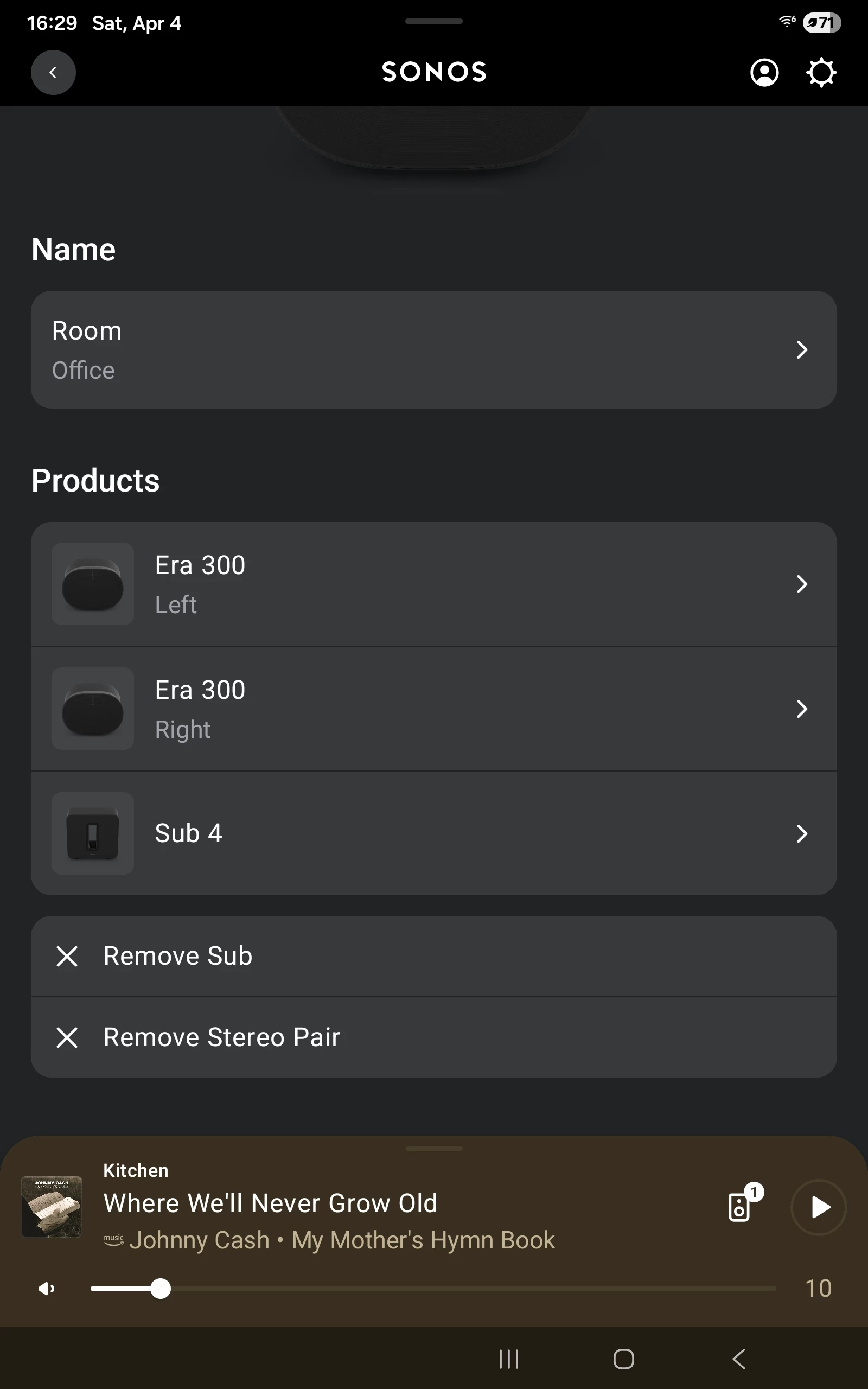Expand the Era 300 Right chevron
This screenshot has height=1389, width=868.
click(802, 709)
